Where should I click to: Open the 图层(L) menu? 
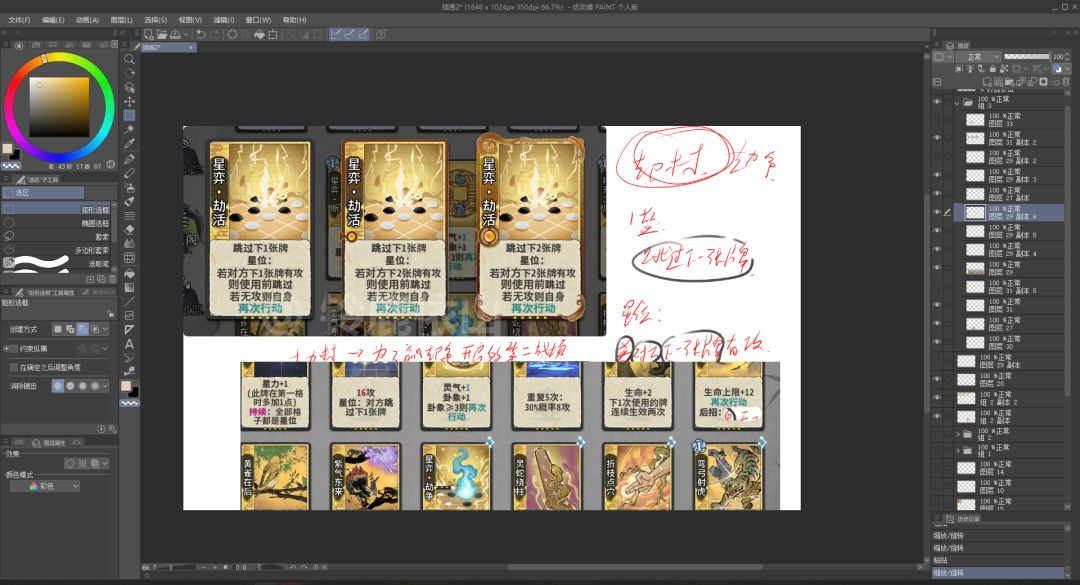coord(121,20)
